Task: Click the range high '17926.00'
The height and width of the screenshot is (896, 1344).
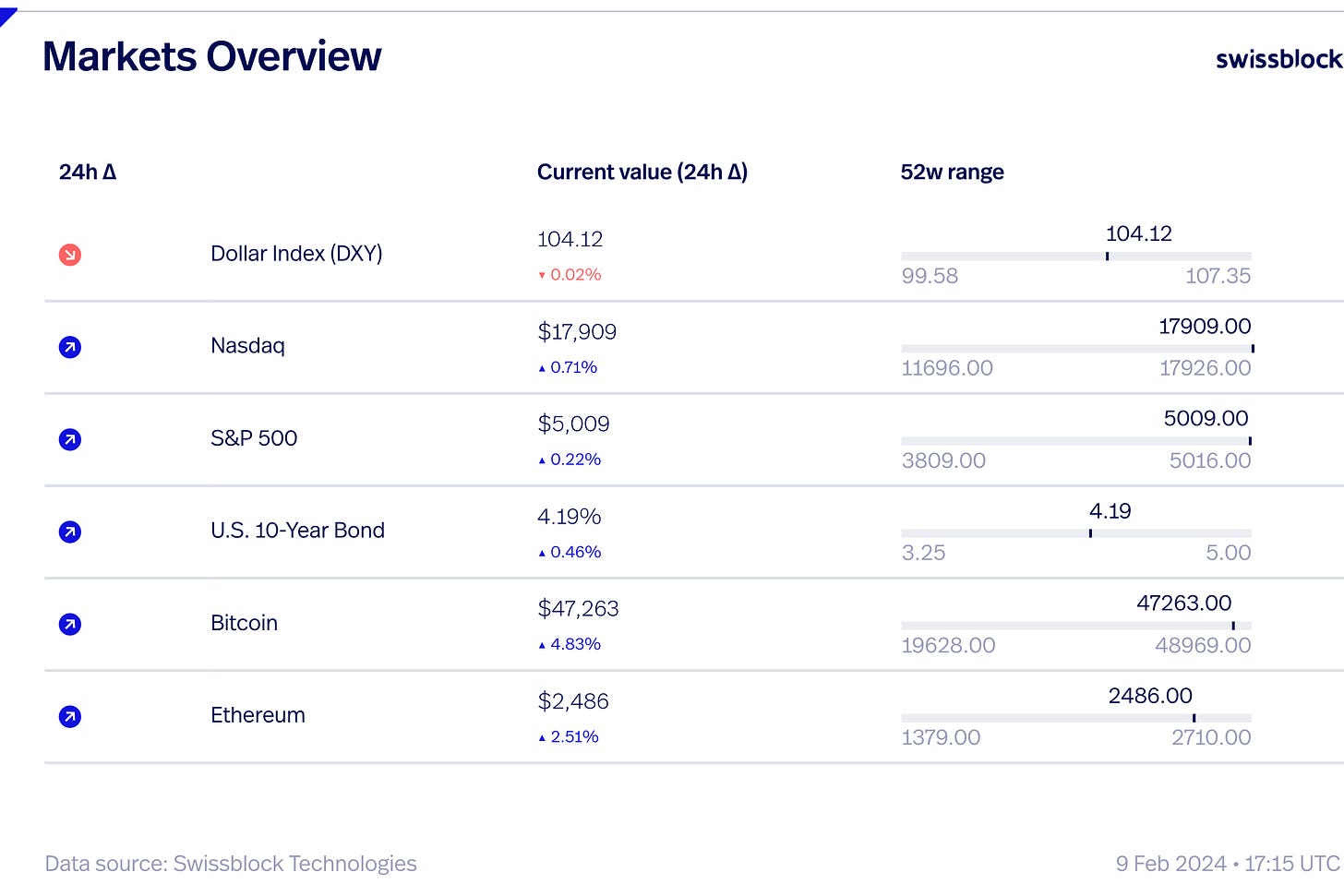Action: (1205, 368)
